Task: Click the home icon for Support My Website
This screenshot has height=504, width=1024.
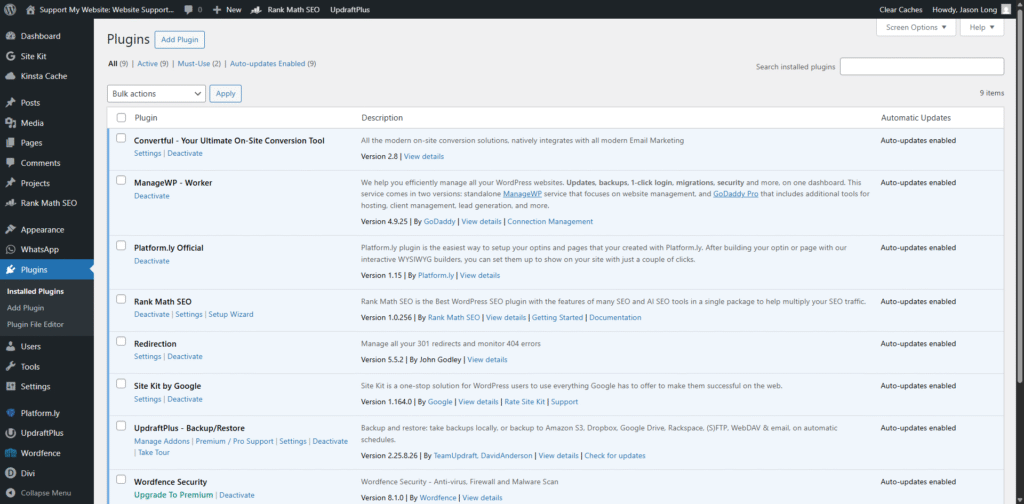Action: [x=31, y=10]
